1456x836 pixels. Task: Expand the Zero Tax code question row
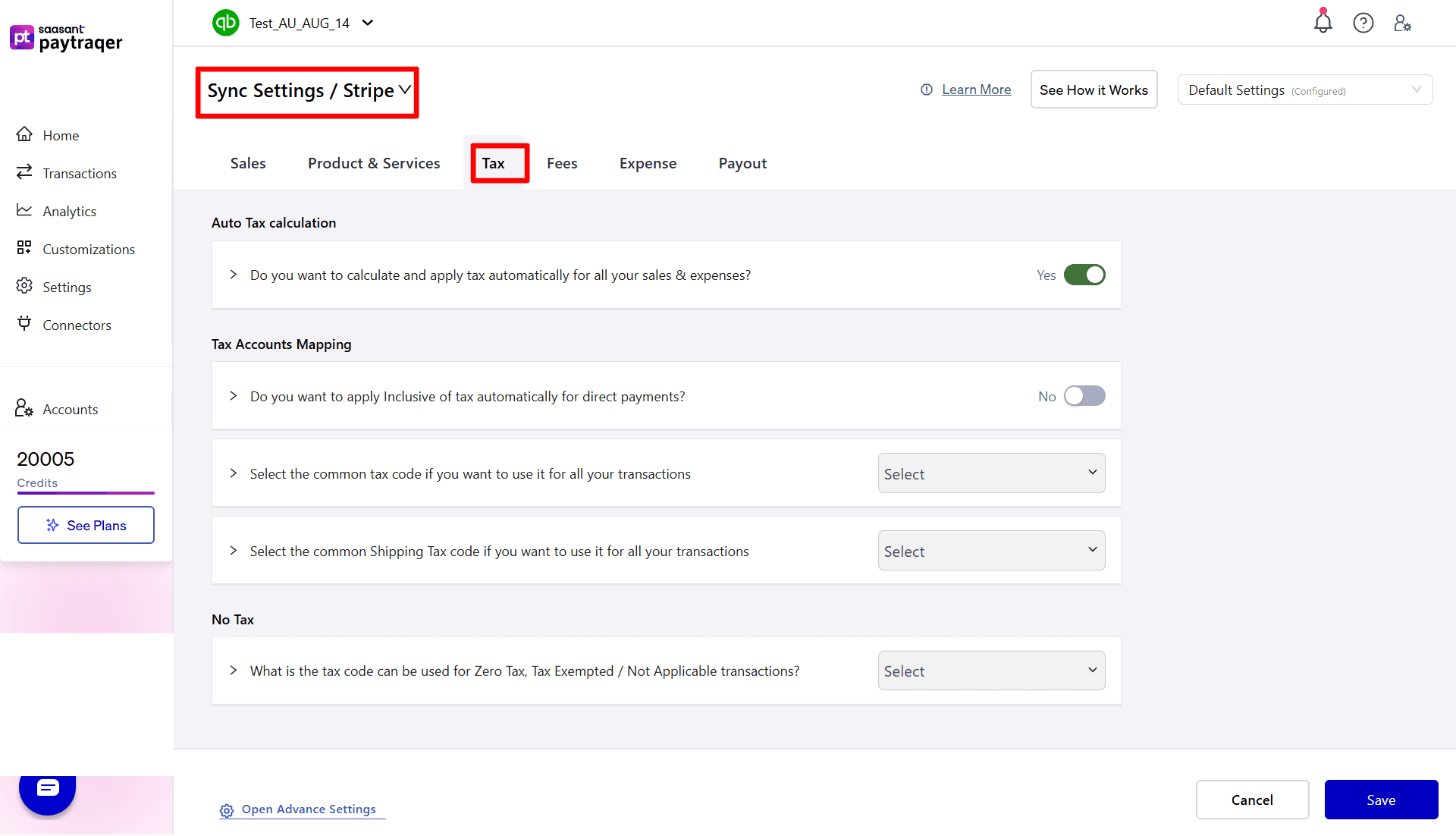(x=233, y=671)
